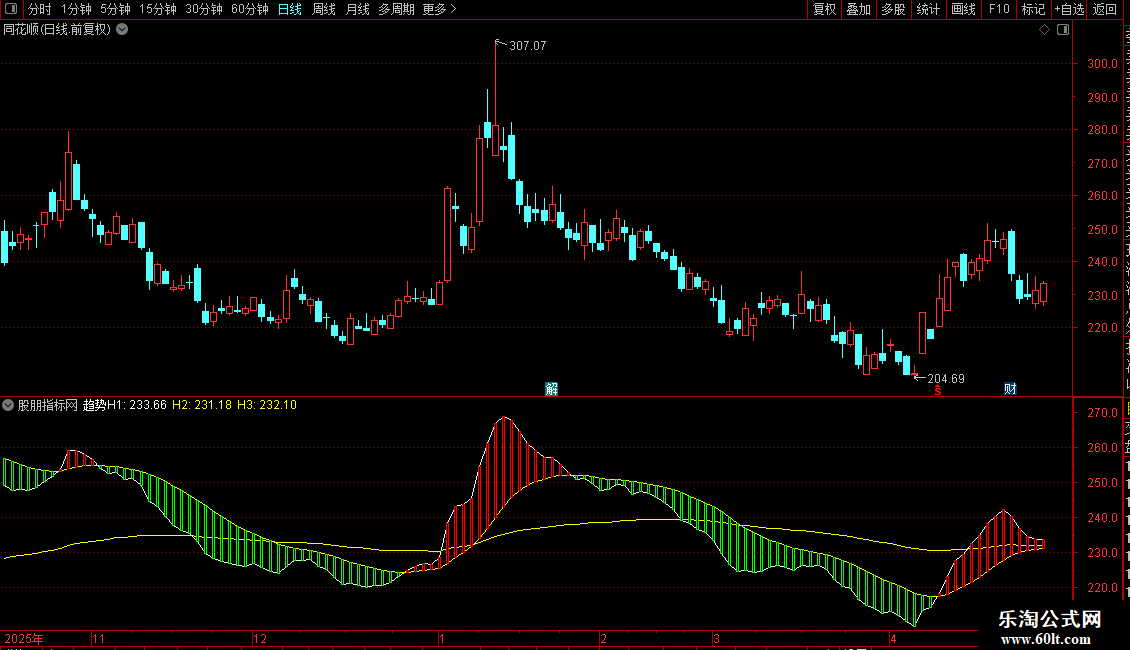Select the 60分钟 period tab

pyautogui.click(x=249, y=9)
